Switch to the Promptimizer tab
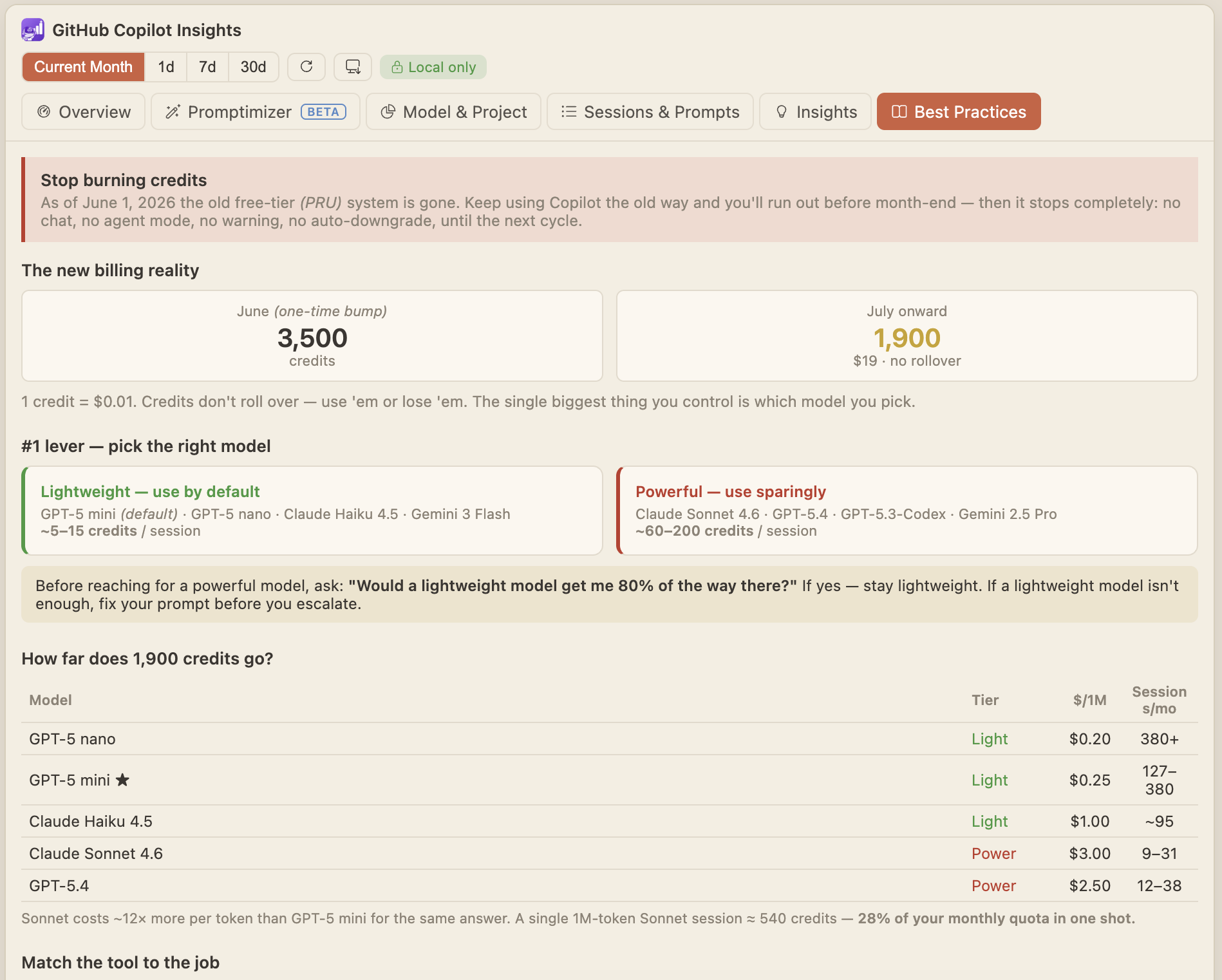 tap(256, 111)
